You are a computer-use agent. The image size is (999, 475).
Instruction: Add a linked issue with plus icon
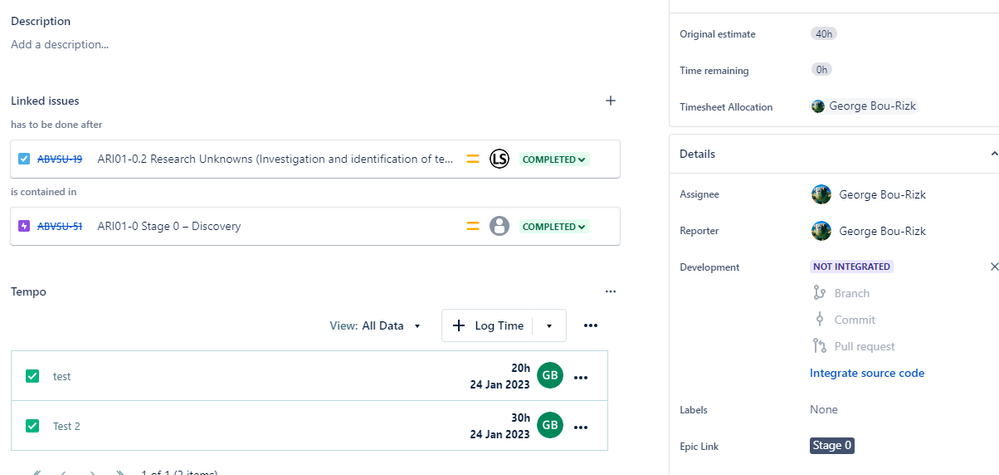[x=610, y=101]
